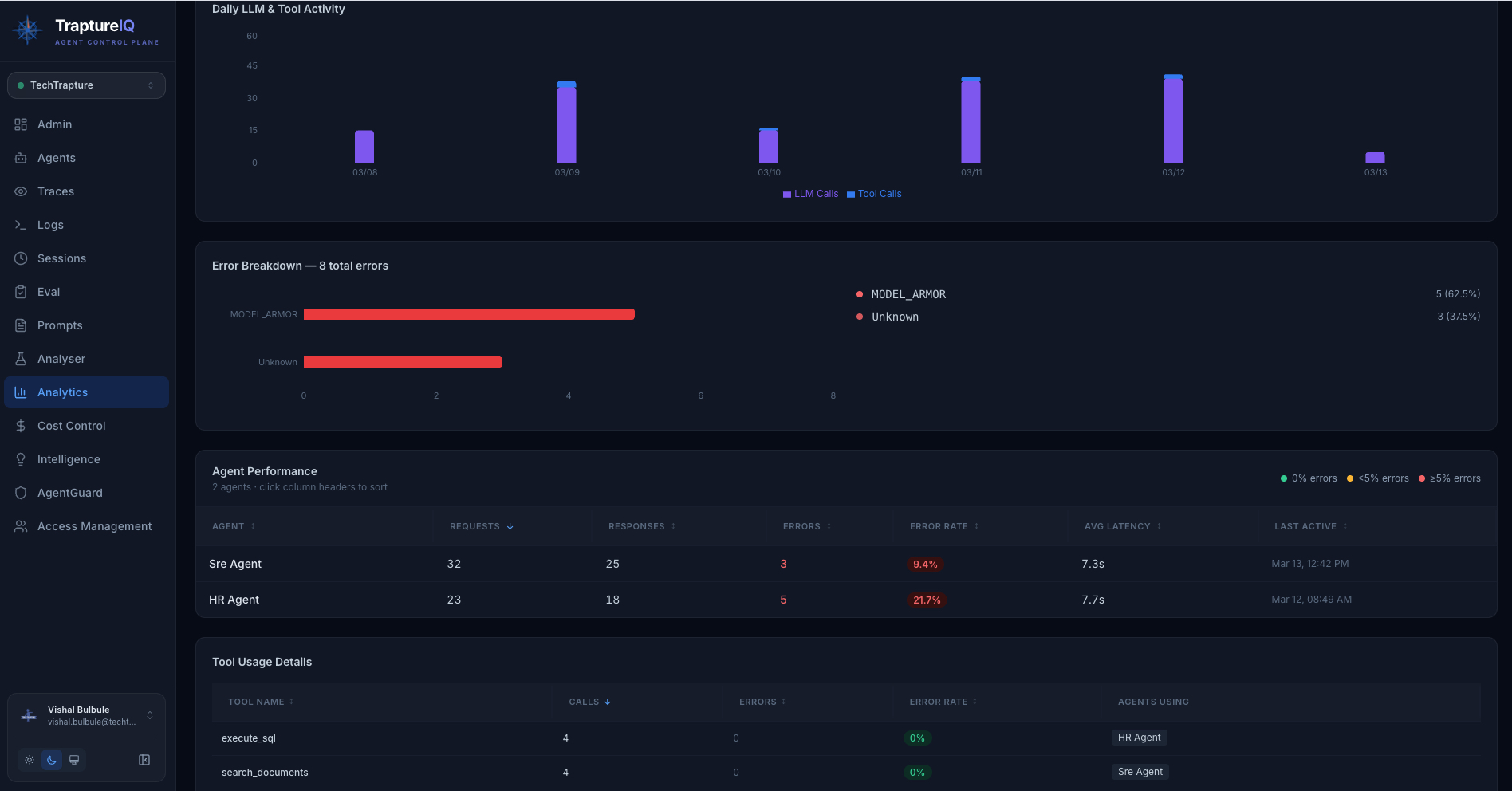Image resolution: width=1512 pixels, height=791 pixels.
Task: Select the Prompts document icon
Action: point(21,325)
